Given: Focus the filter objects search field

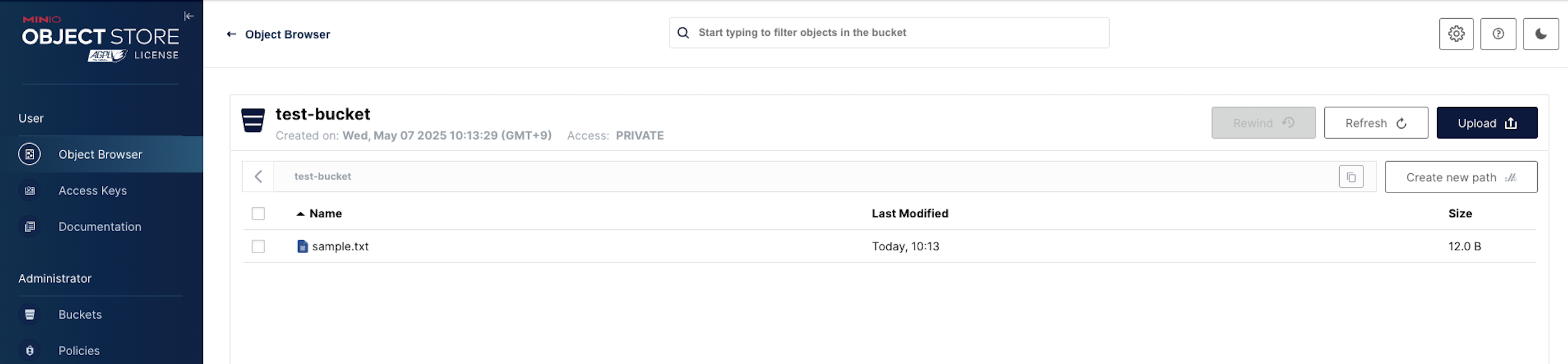Looking at the screenshot, I should point(889,33).
